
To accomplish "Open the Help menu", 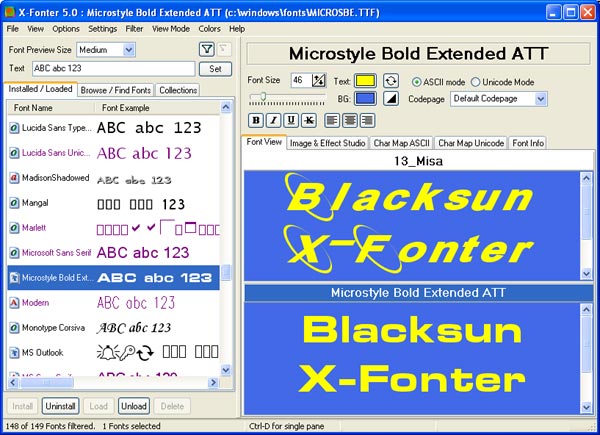I will click(x=237, y=29).
